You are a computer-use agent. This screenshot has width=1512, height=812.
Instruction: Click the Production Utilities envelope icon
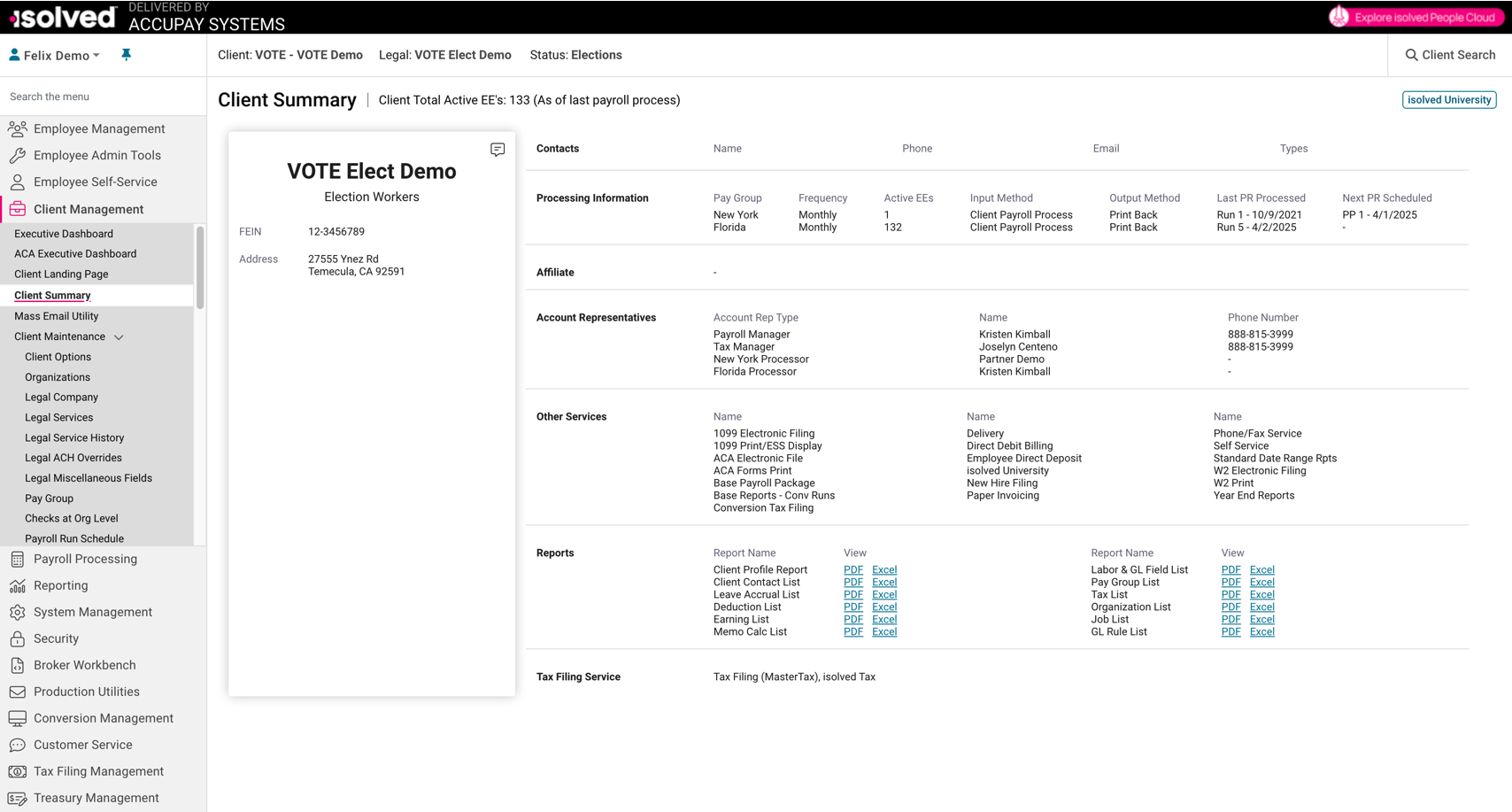coord(18,692)
